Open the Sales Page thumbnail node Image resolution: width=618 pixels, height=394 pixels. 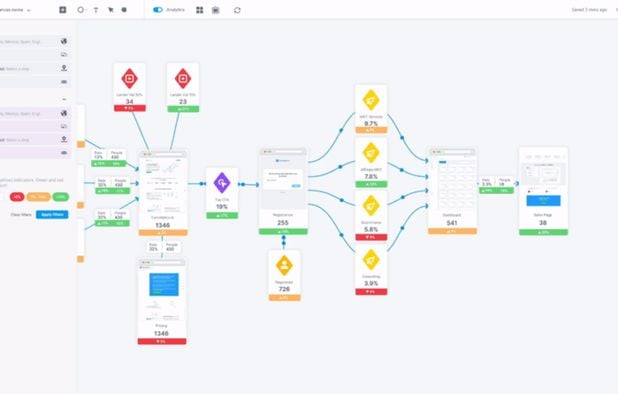click(544, 191)
